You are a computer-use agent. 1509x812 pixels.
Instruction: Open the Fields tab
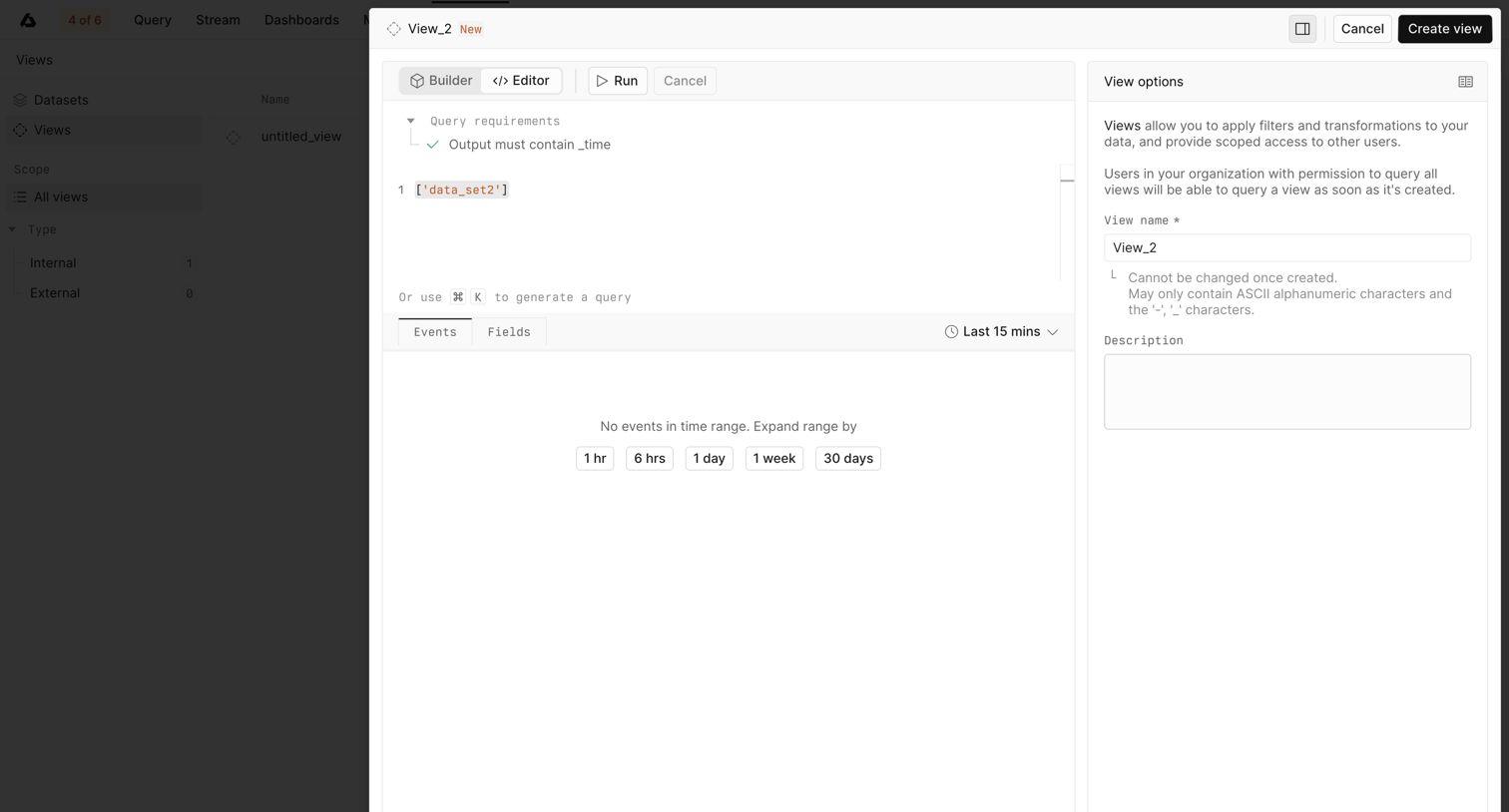pyautogui.click(x=509, y=332)
